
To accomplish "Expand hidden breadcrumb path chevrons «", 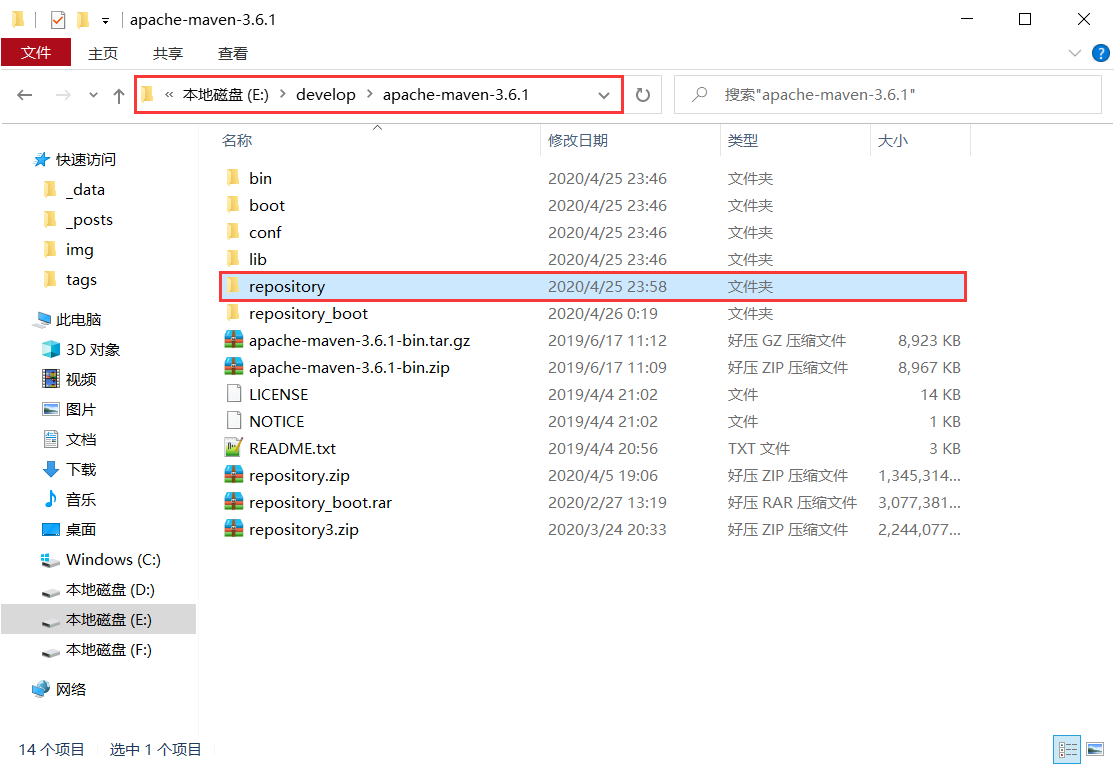I will (169, 95).
